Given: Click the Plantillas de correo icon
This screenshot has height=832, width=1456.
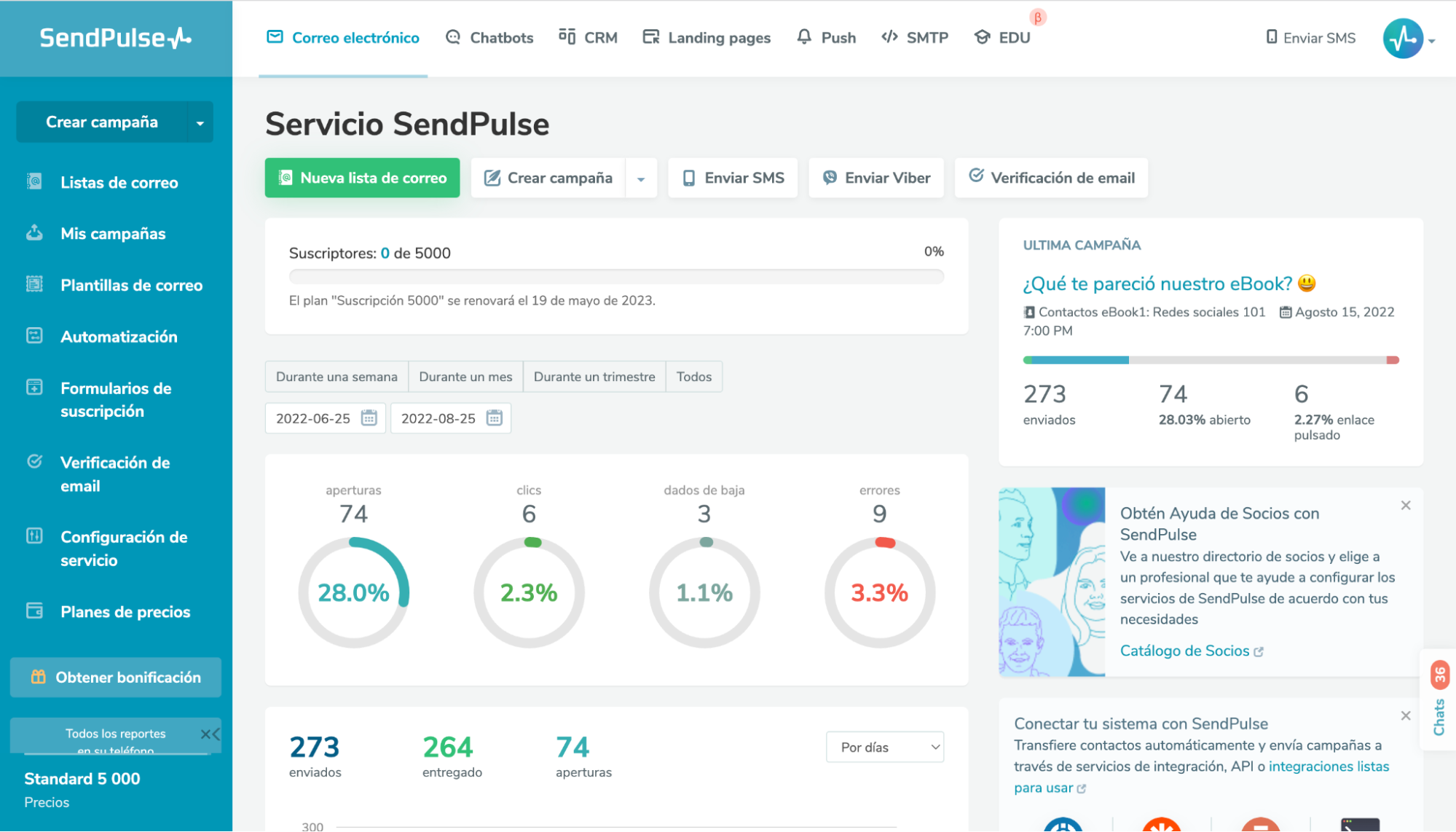Looking at the screenshot, I should pyautogui.click(x=34, y=284).
